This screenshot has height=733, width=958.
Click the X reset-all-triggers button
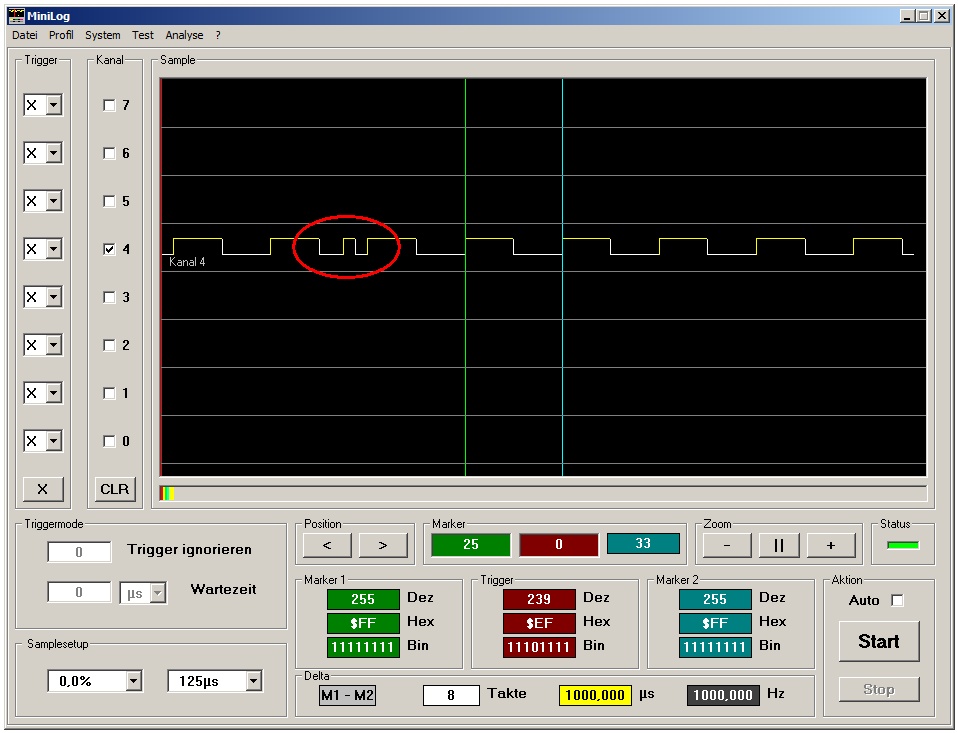click(x=43, y=489)
